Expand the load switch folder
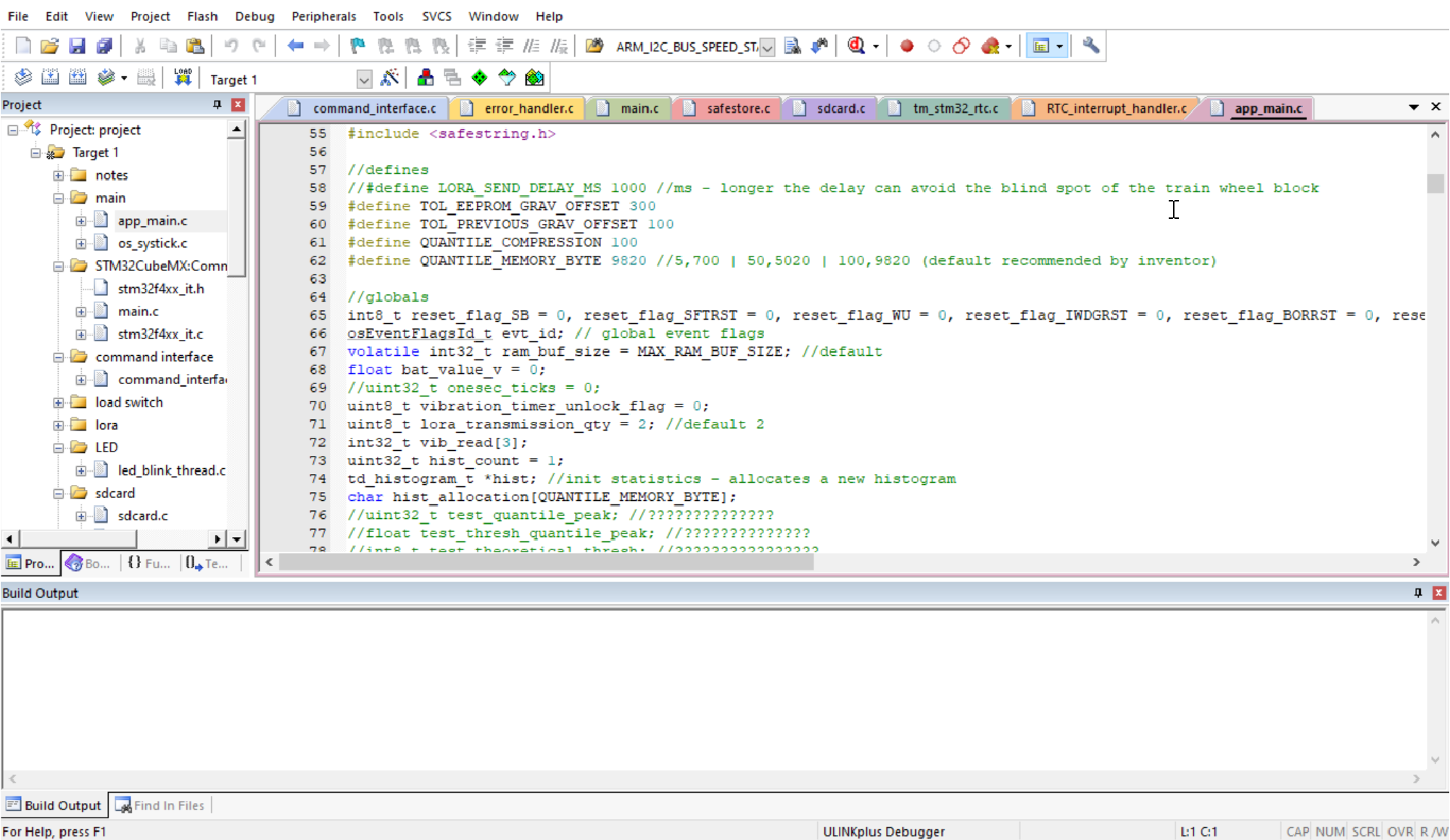 point(58,402)
